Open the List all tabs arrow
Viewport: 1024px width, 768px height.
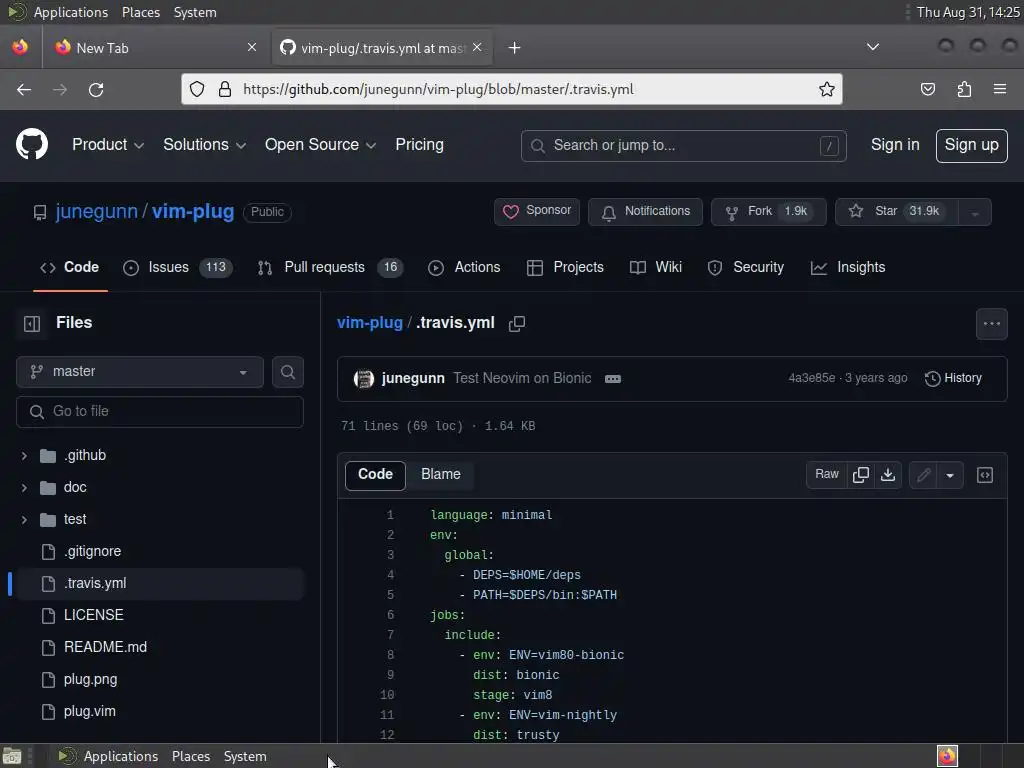click(872, 47)
